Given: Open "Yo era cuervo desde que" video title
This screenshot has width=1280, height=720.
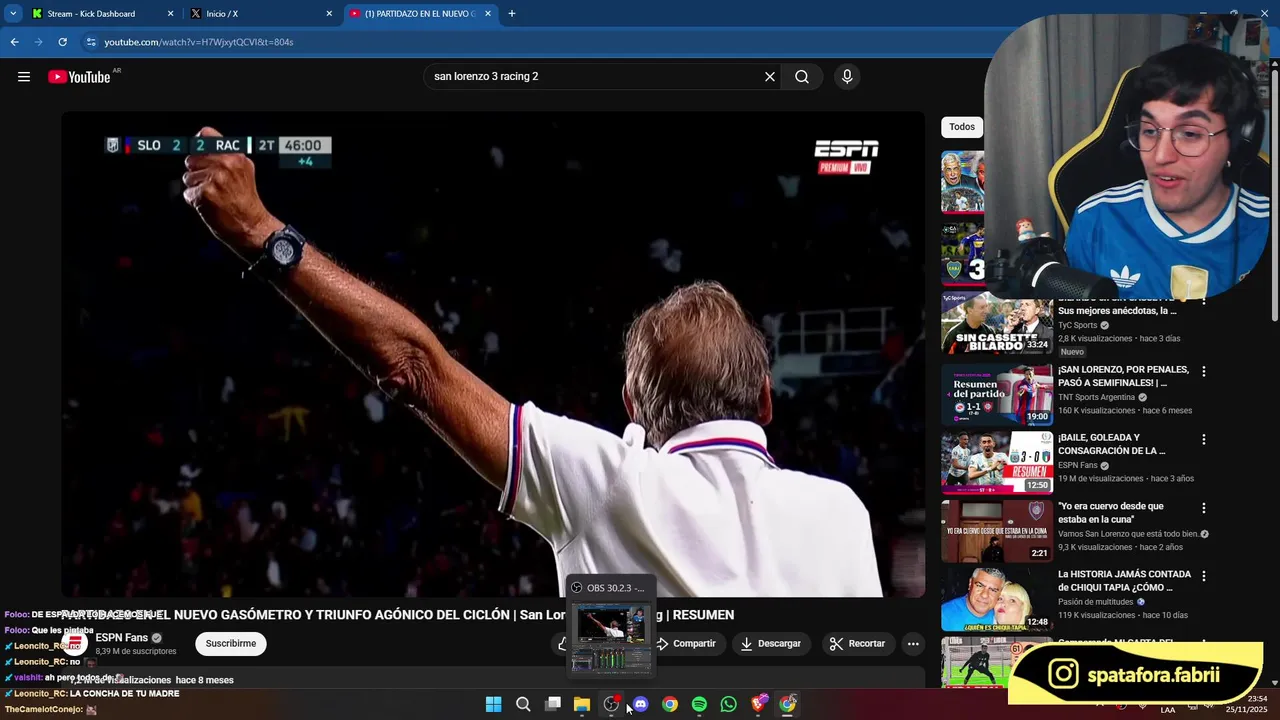Looking at the screenshot, I should coord(1111,512).
